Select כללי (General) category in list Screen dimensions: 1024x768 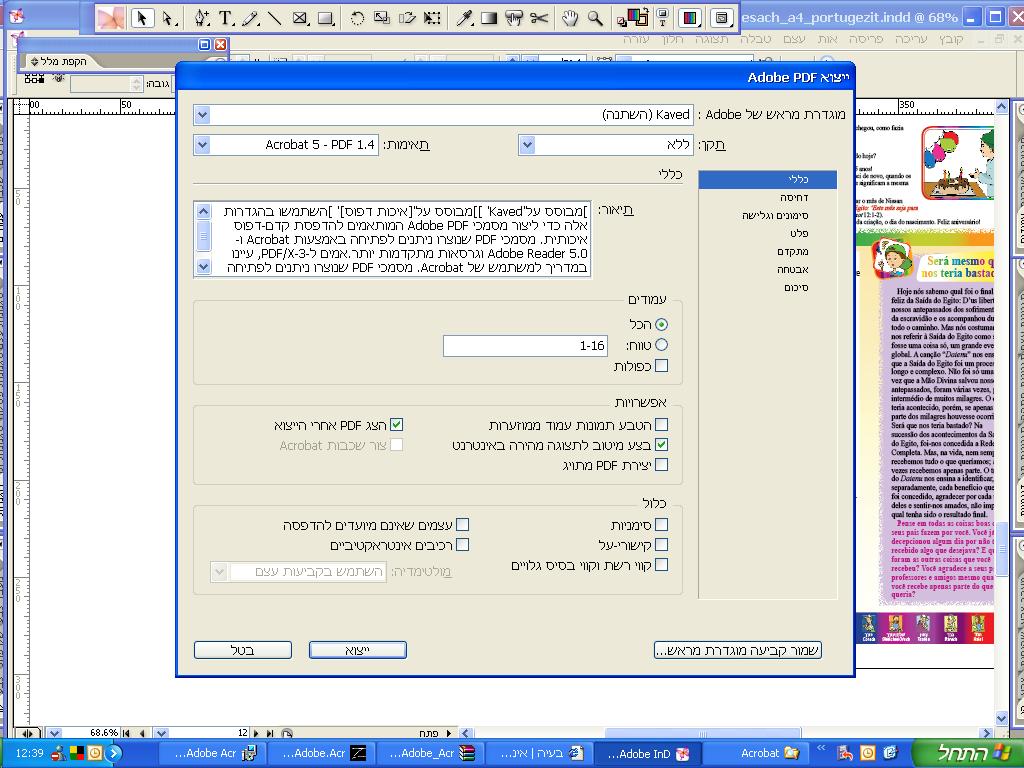[767, 179]
